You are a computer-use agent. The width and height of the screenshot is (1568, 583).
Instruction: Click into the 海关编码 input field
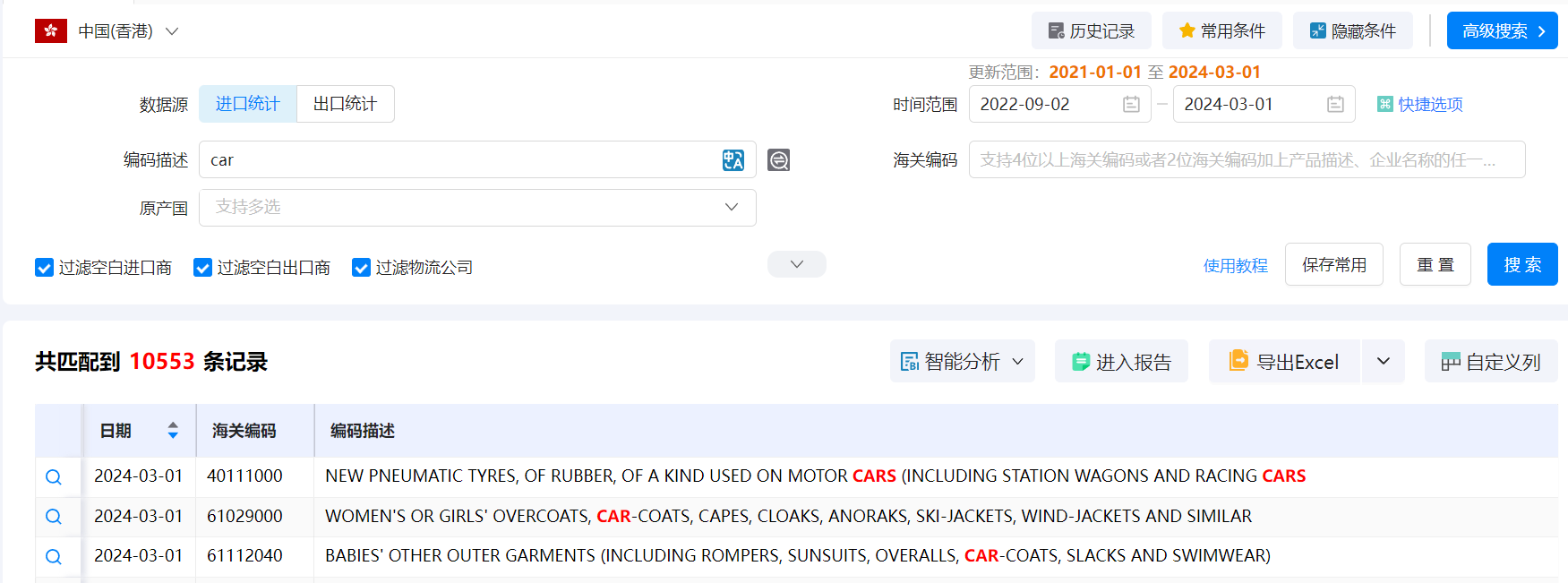1246,160
